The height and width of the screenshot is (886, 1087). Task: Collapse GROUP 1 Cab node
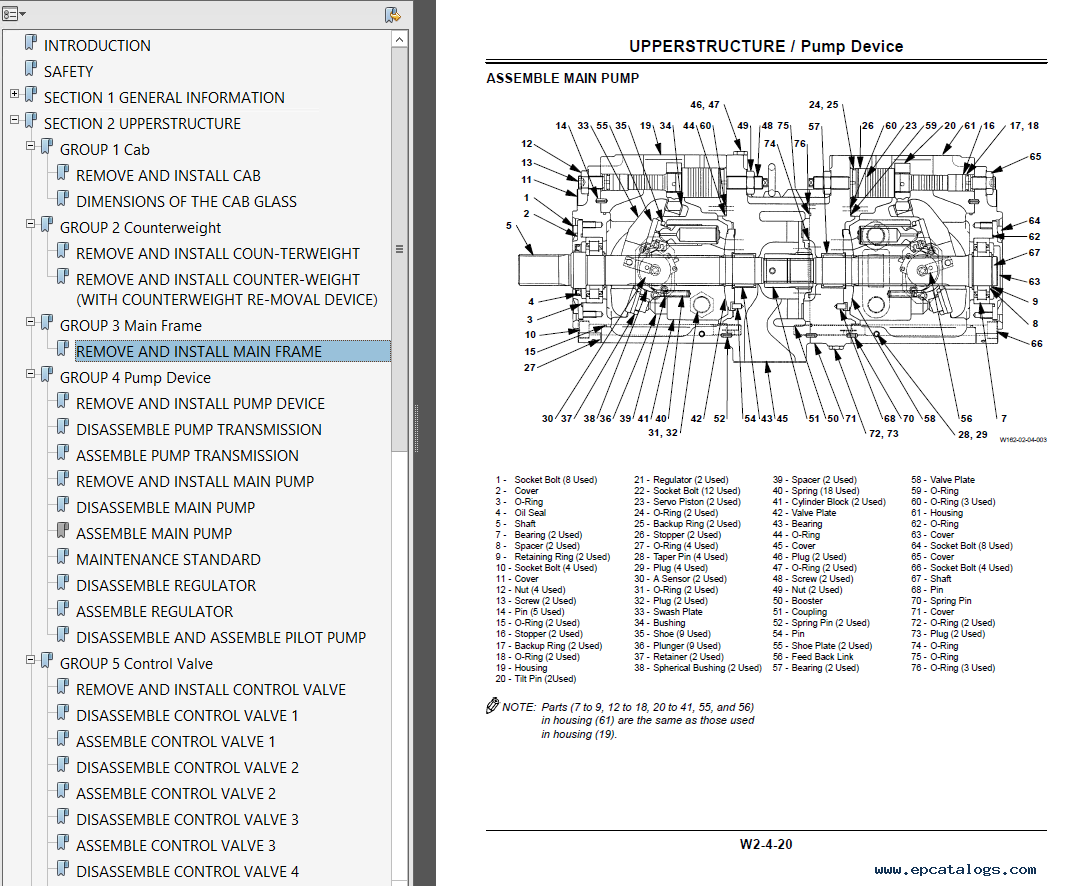31,146
